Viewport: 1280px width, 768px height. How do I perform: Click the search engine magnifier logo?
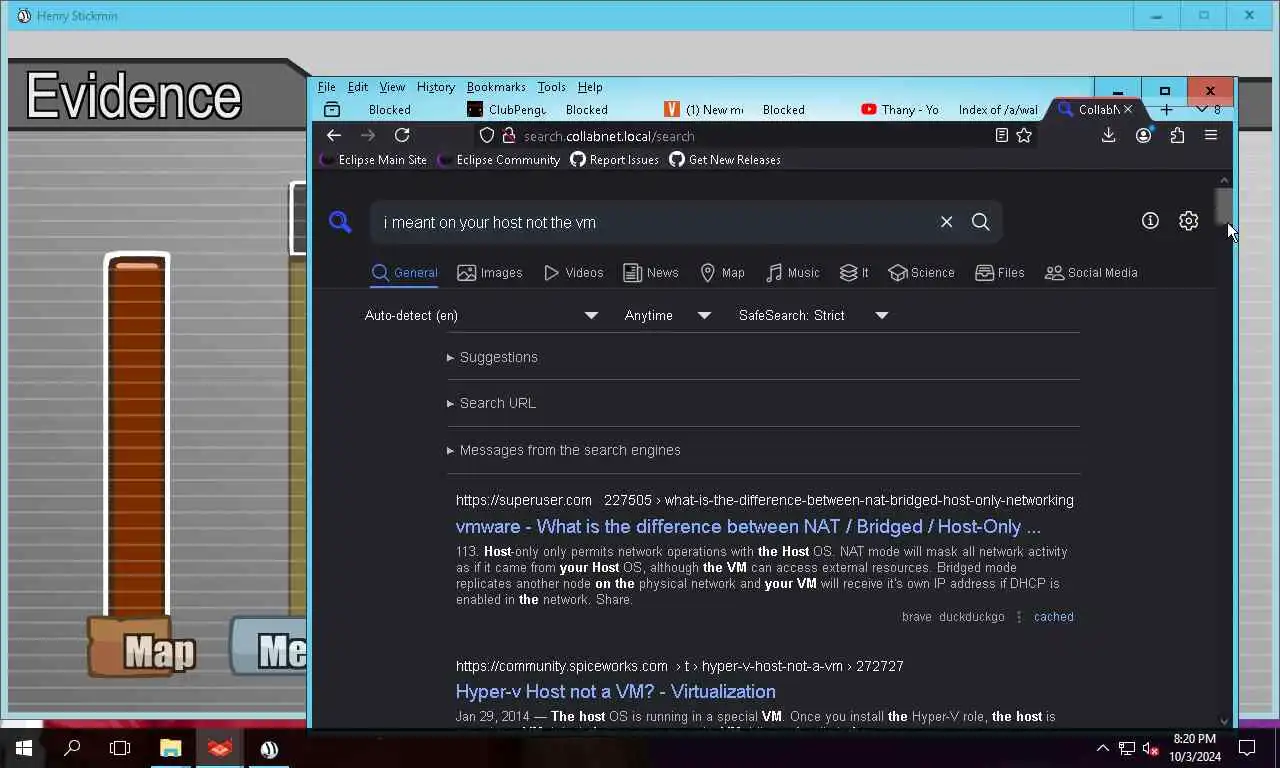340,222
